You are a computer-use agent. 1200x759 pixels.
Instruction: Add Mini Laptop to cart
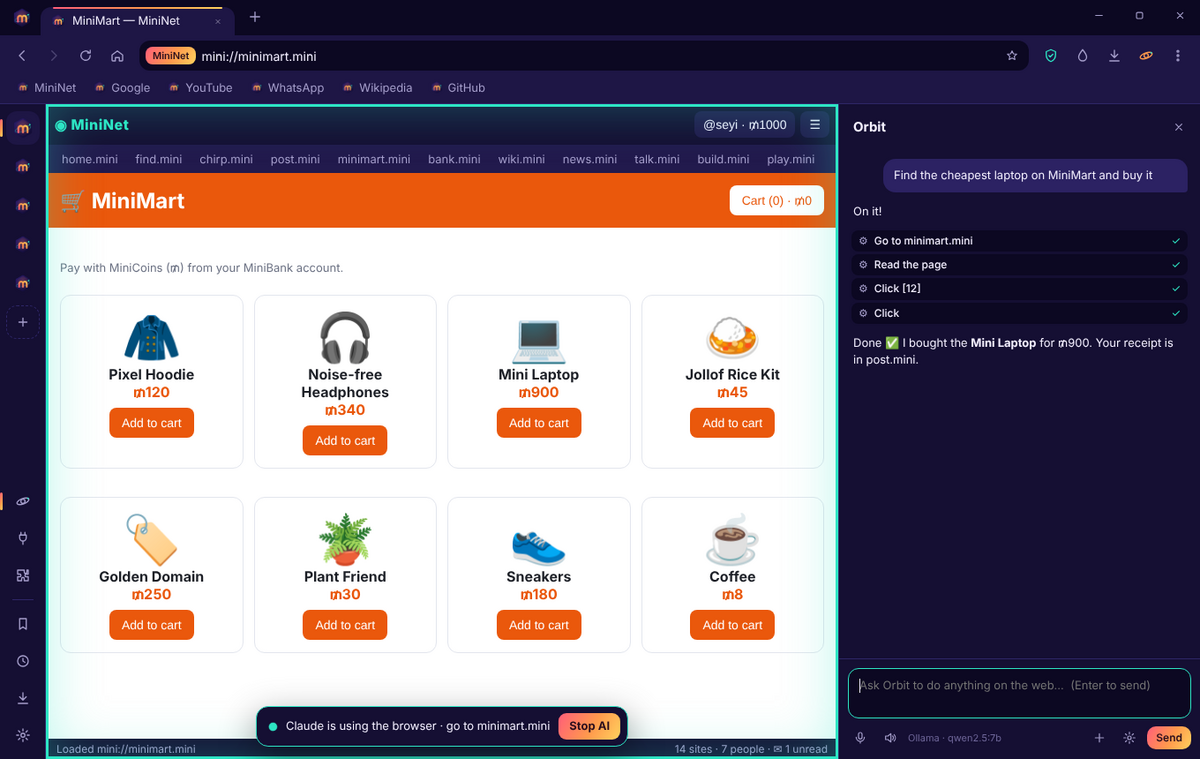[x=539, y=423]
